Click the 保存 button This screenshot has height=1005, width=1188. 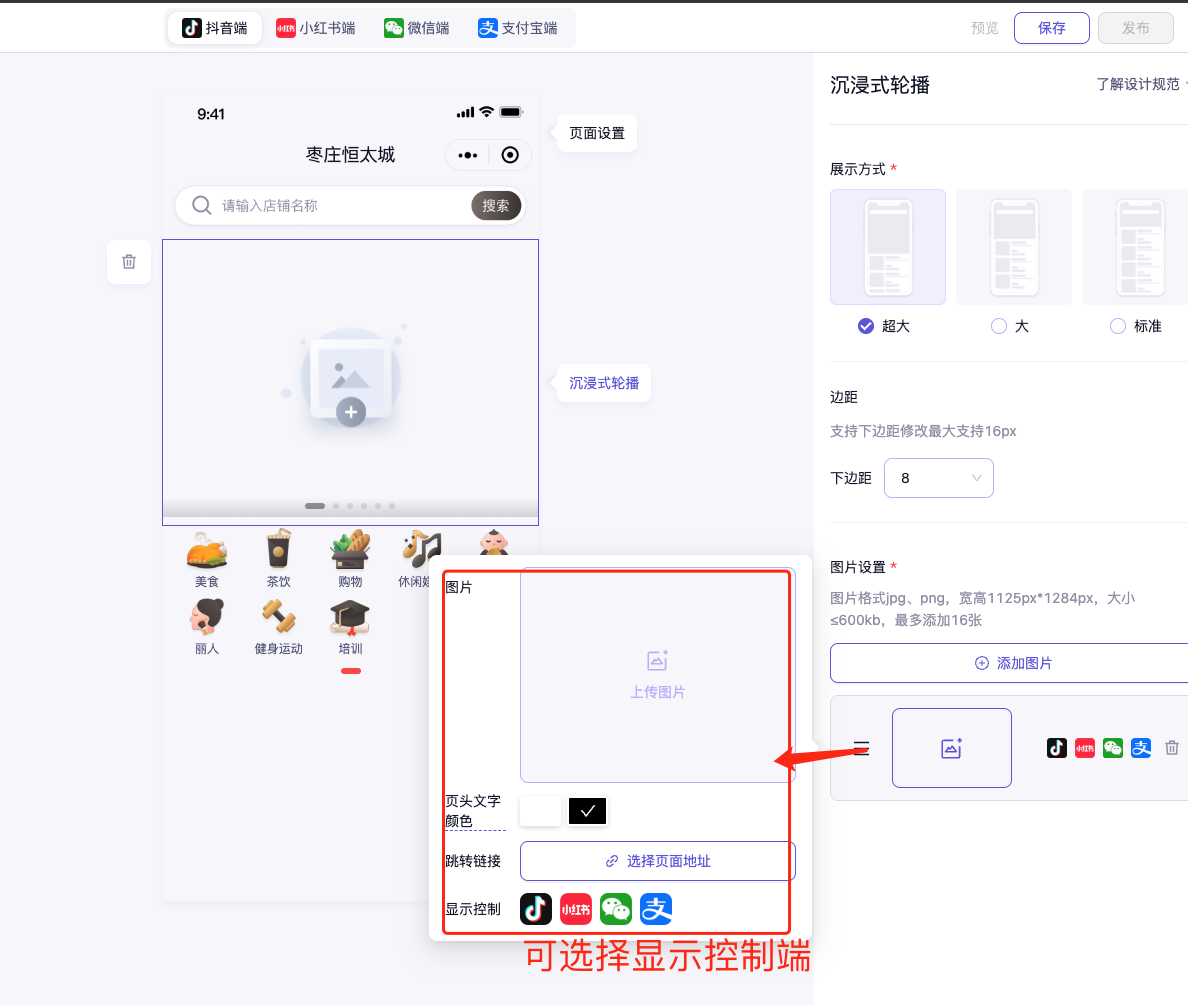coord(1051,28)
